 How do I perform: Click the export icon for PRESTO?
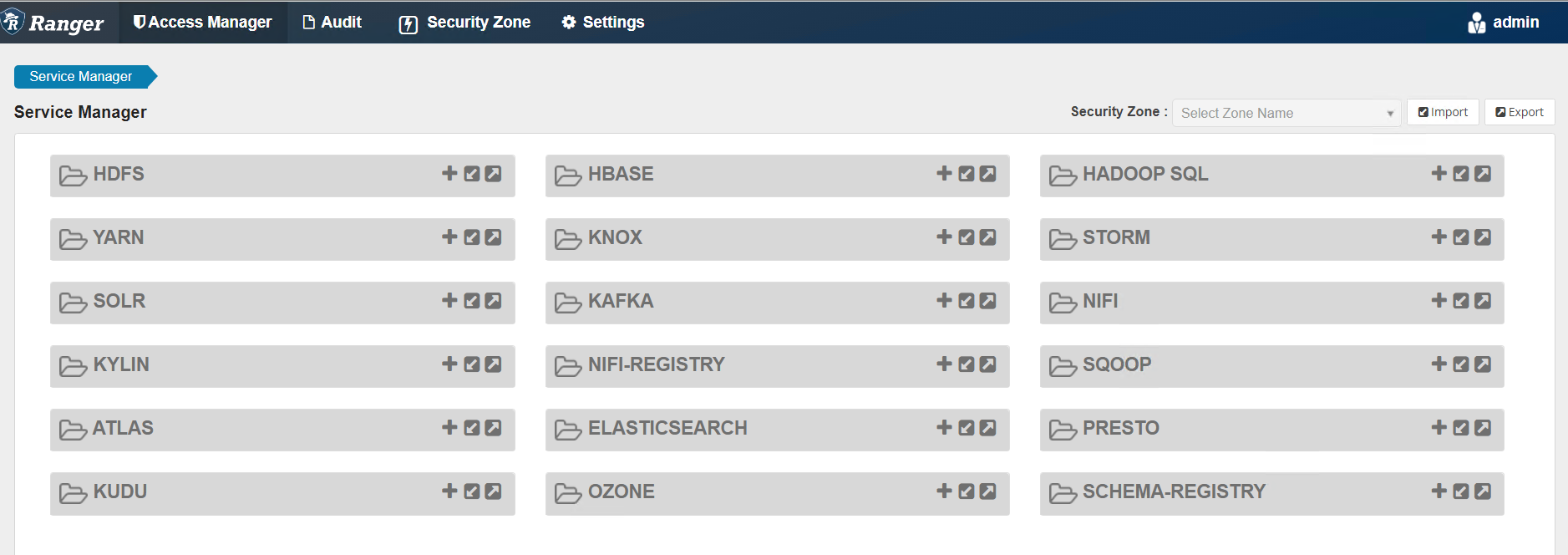[1483, 427]
